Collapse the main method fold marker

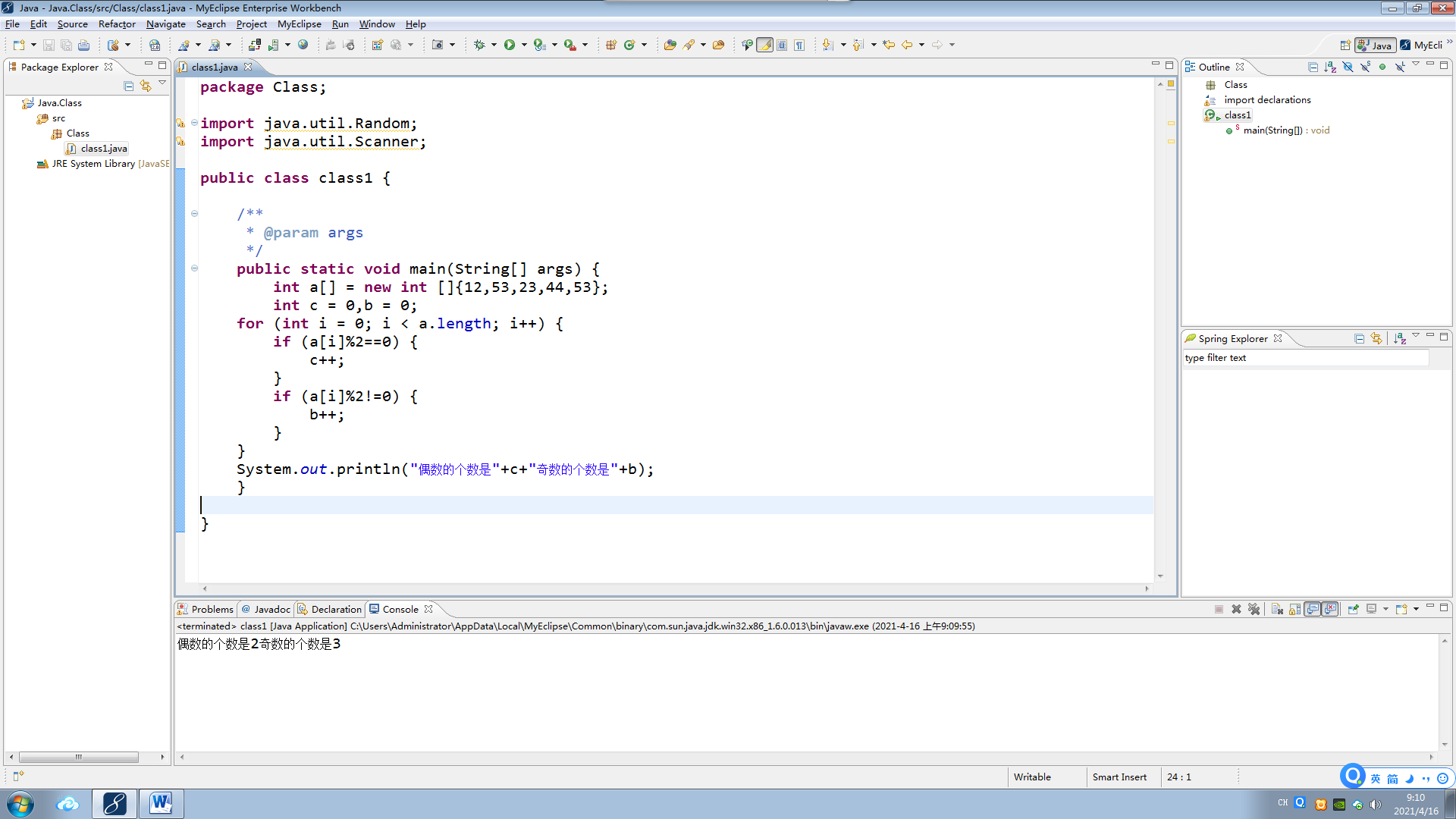click(x=195, y=268)
